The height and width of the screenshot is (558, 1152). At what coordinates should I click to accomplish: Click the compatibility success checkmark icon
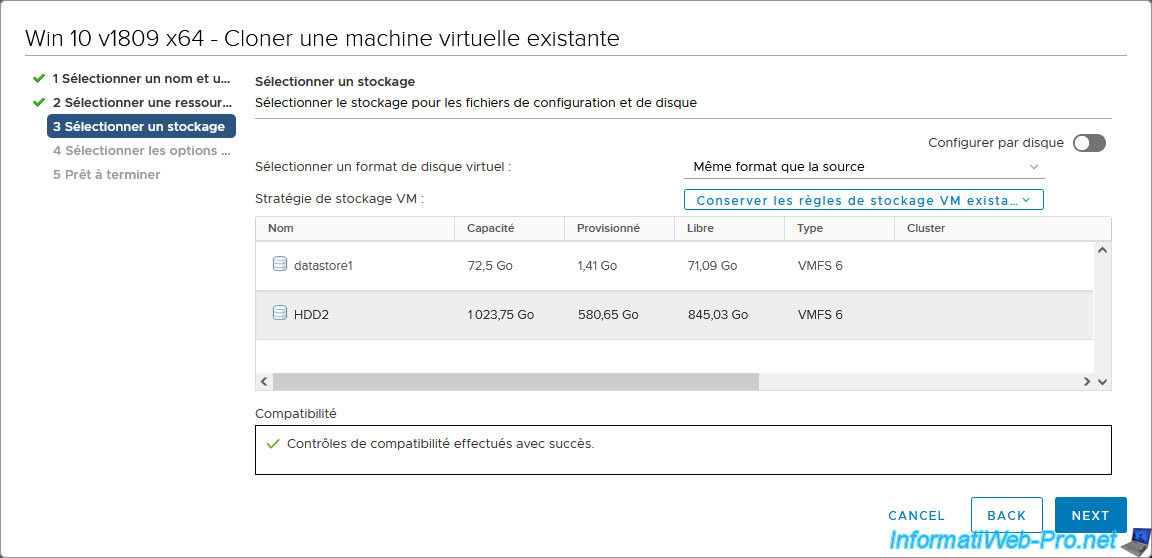273,443
